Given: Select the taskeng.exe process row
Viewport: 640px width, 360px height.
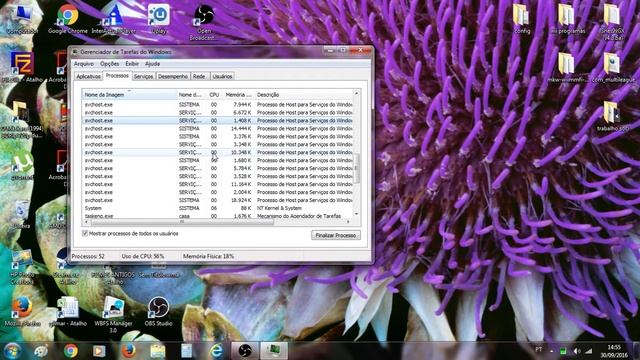Looking at the screenshot, I should [x=217, y=216].
